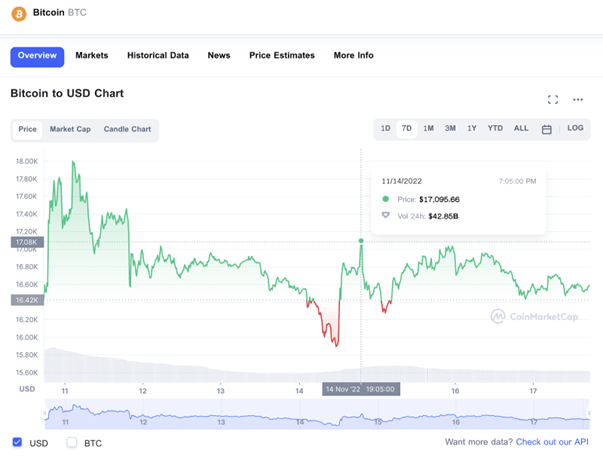Viewport: 603px width, 461px height.
Task: Click the left handle of range slider
Action: tap(46, 415)
